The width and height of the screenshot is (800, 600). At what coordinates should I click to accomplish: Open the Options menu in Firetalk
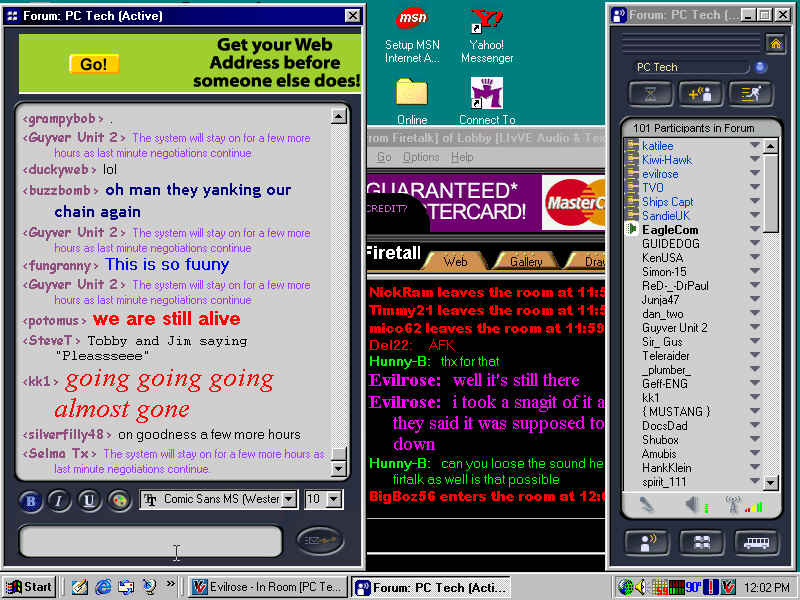(421, 158)
